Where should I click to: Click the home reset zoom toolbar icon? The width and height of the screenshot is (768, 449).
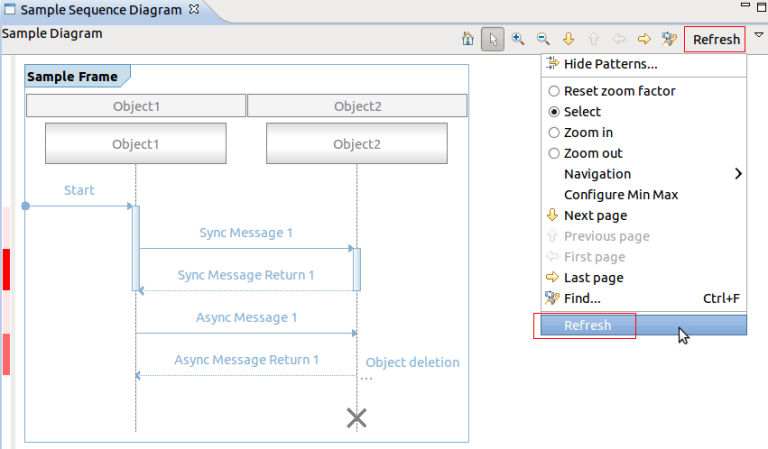pos(468,39)
